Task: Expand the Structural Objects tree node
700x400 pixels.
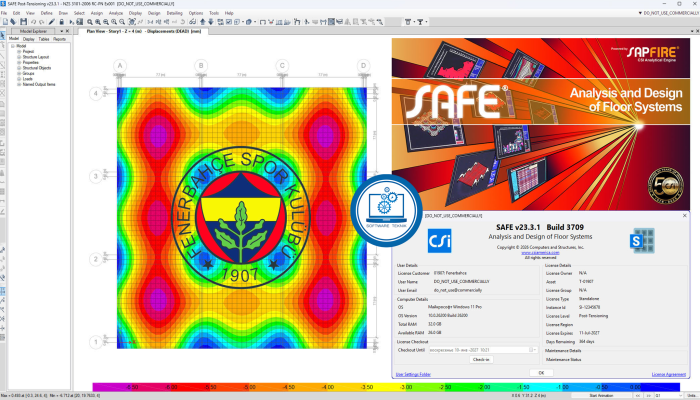Action: (19, 68)
